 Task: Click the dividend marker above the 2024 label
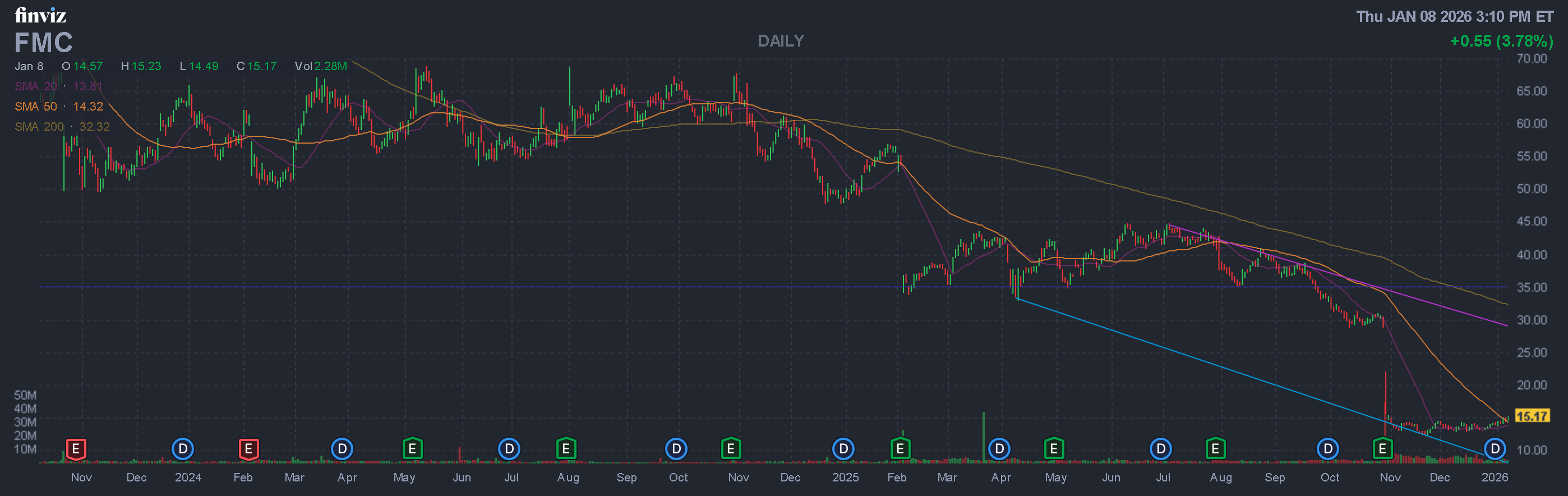pyautogui.click(x=183, y=449)
